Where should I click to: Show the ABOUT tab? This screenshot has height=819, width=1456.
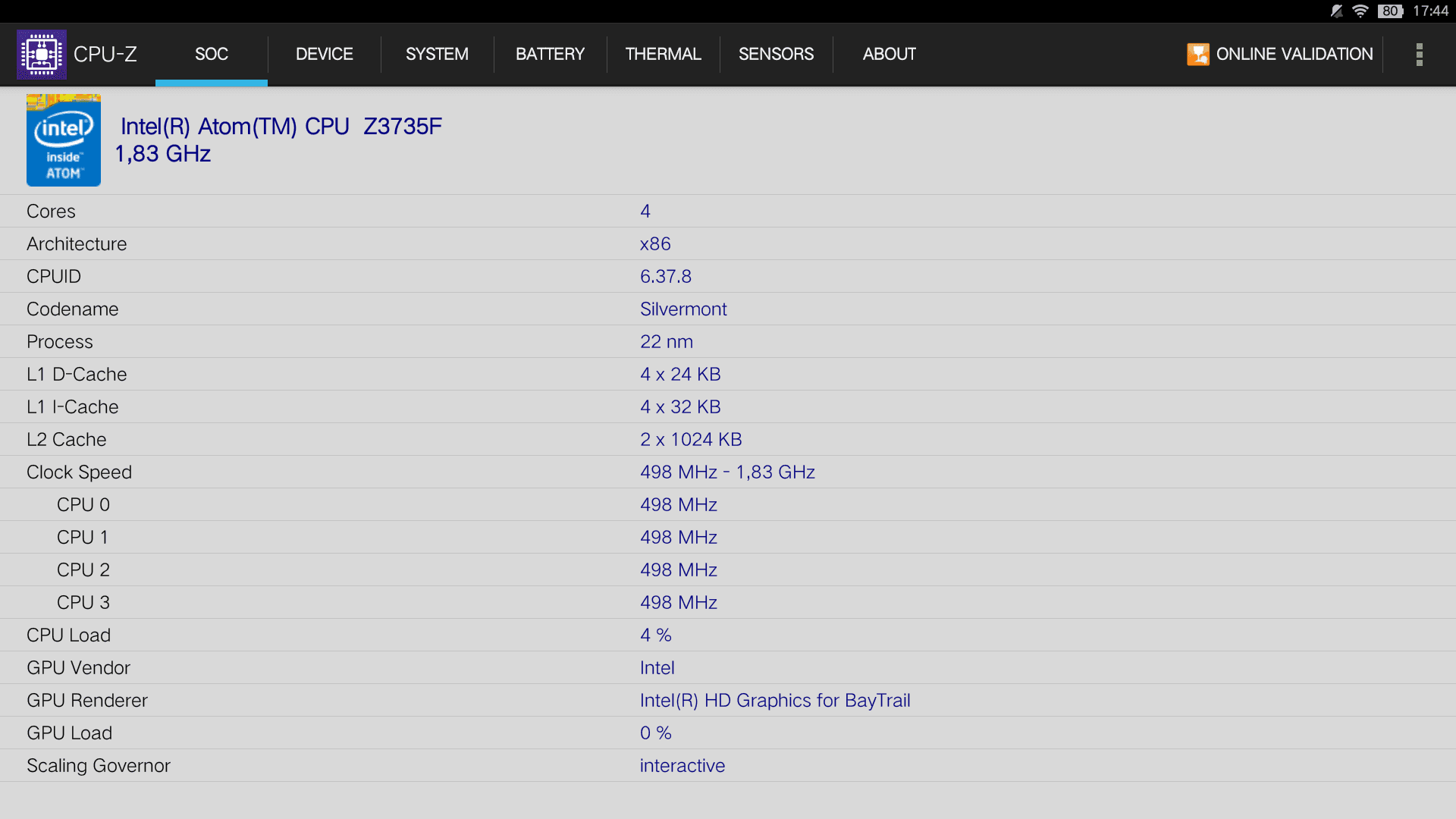(889, 55)
